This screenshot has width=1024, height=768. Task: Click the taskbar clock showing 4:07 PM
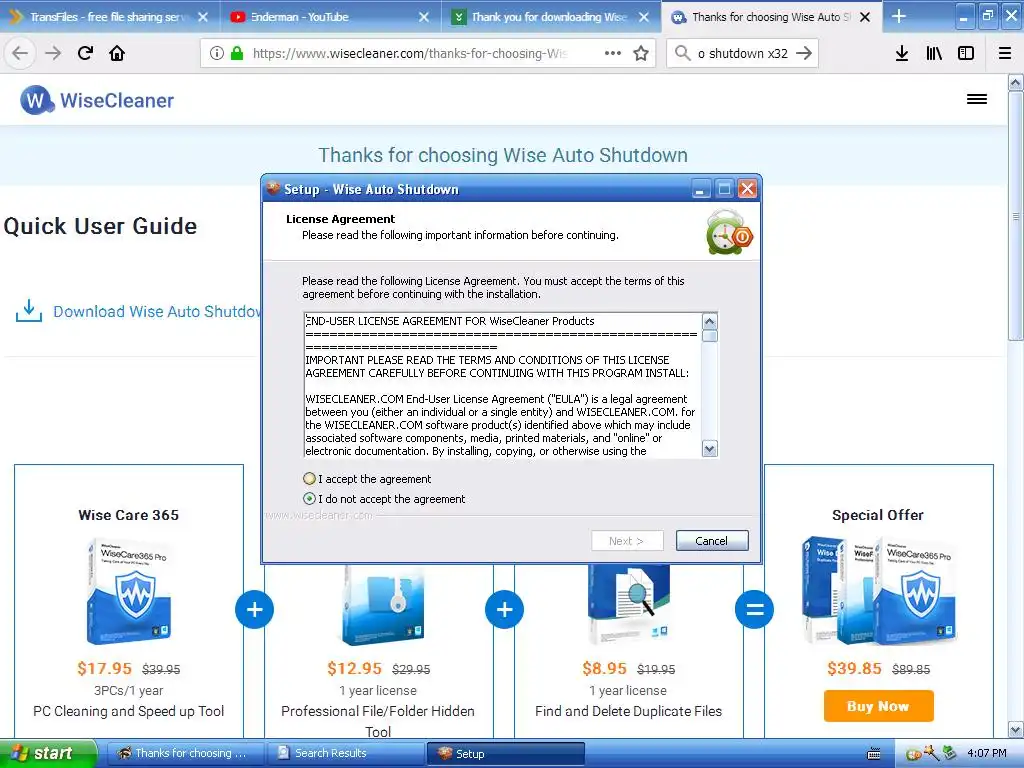(x=986, y=754)
